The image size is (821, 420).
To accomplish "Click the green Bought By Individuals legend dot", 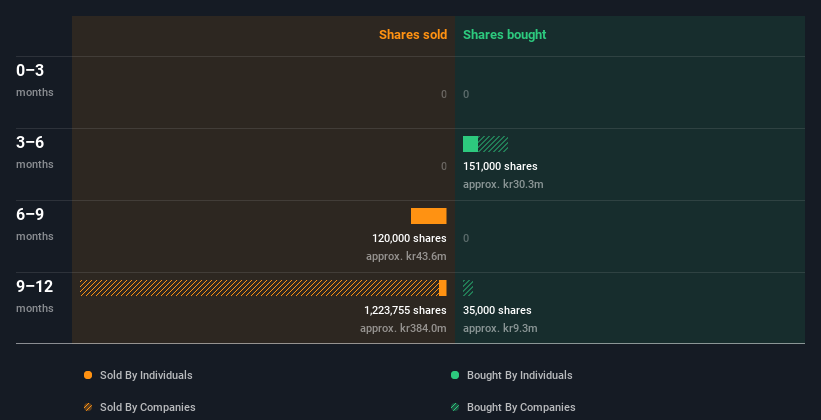I will click(x=455, y=375).
